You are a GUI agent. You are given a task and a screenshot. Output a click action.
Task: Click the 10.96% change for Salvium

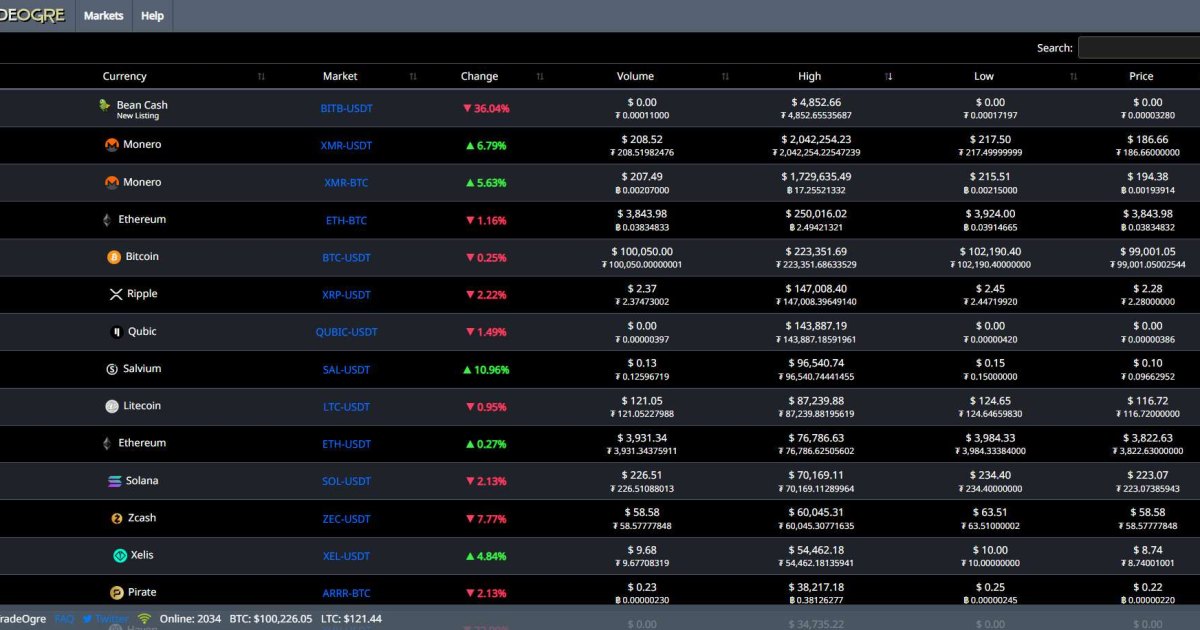pyautogui.click(x=485, y=370)
